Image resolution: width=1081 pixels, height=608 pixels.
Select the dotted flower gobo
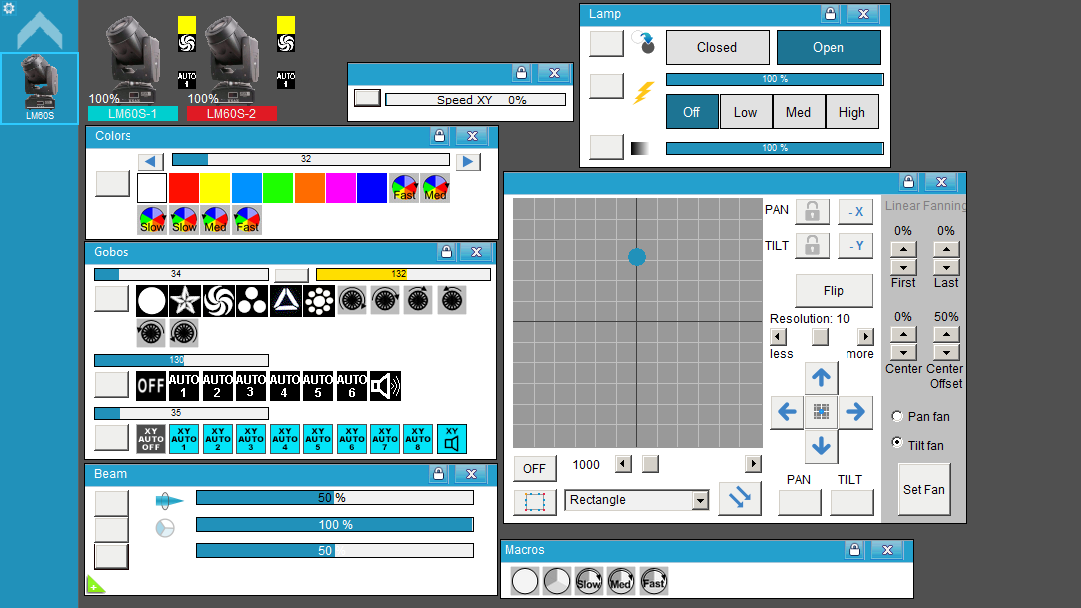pos(319,301)
